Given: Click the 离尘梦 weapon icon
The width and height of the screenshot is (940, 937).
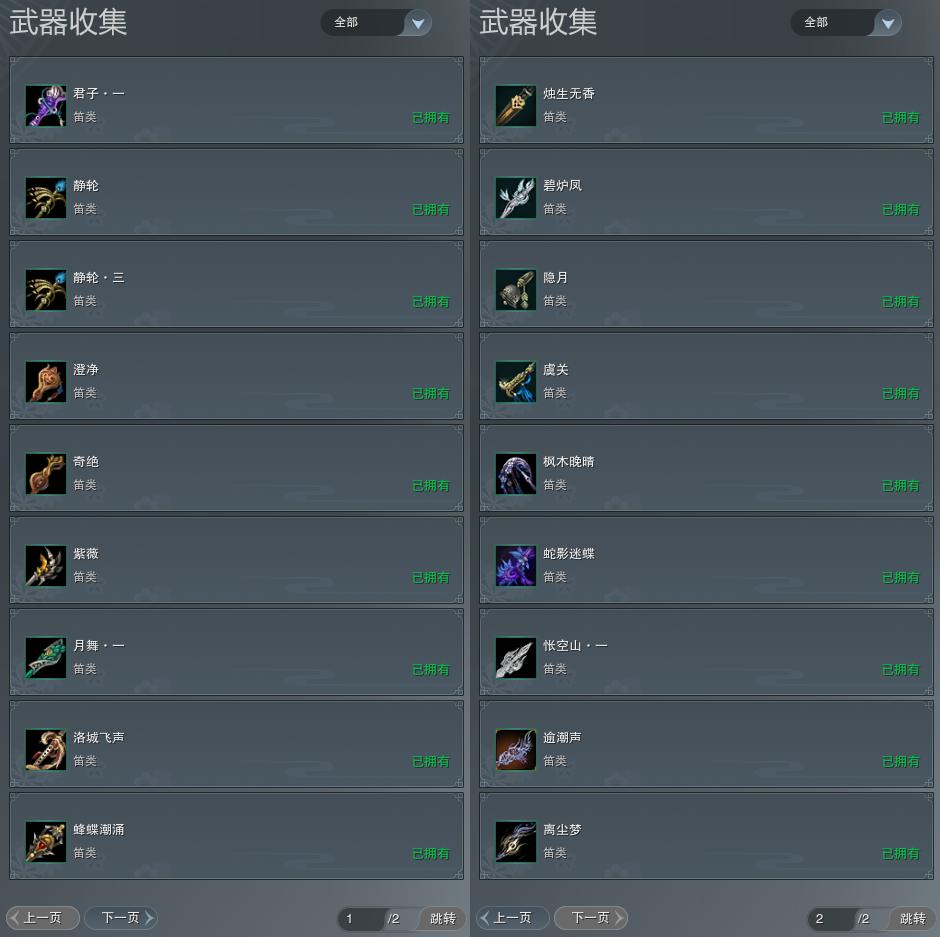Looking at the screenshot, I should pyautogui.click(x=516, y=842).
